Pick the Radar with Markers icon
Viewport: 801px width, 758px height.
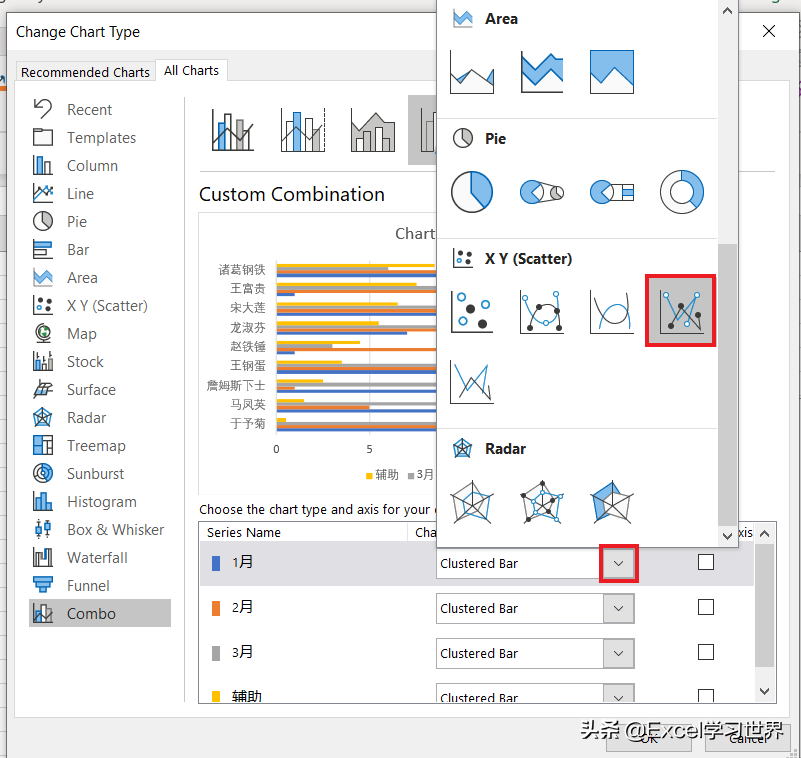pos(541,502)
